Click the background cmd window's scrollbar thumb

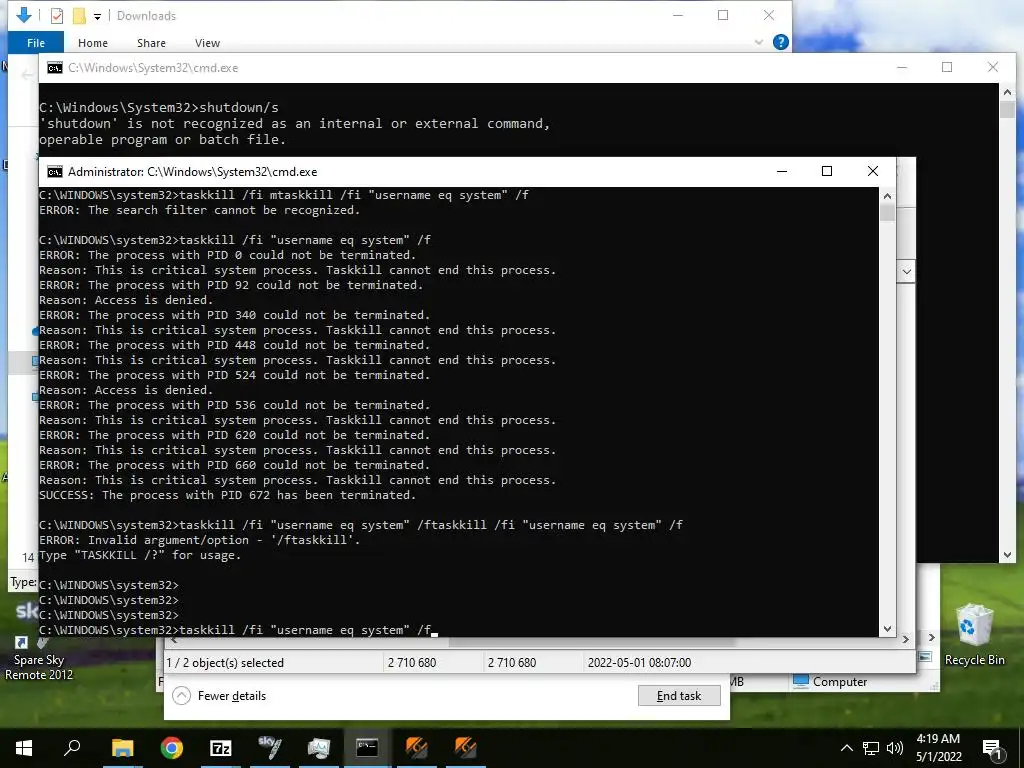click(1006, 109)
